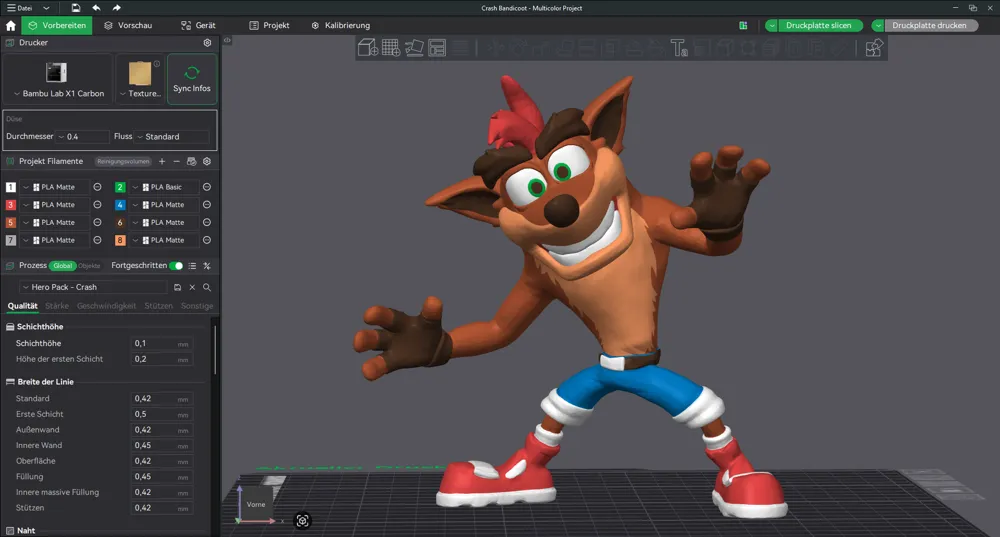The image size is (1000, 537).
Task: Edit filament 4 round icon
Action: (x=207, y=205)
